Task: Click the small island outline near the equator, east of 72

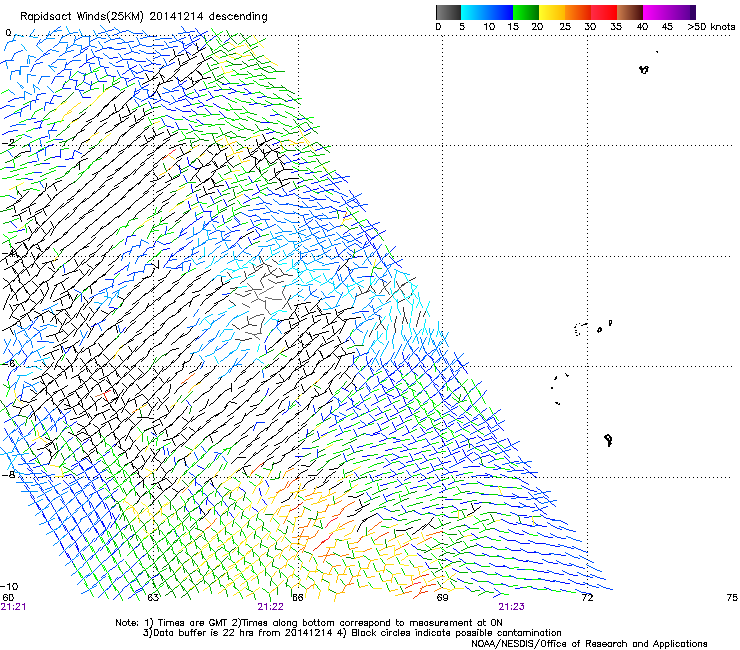Action: [x=644, y=69]
